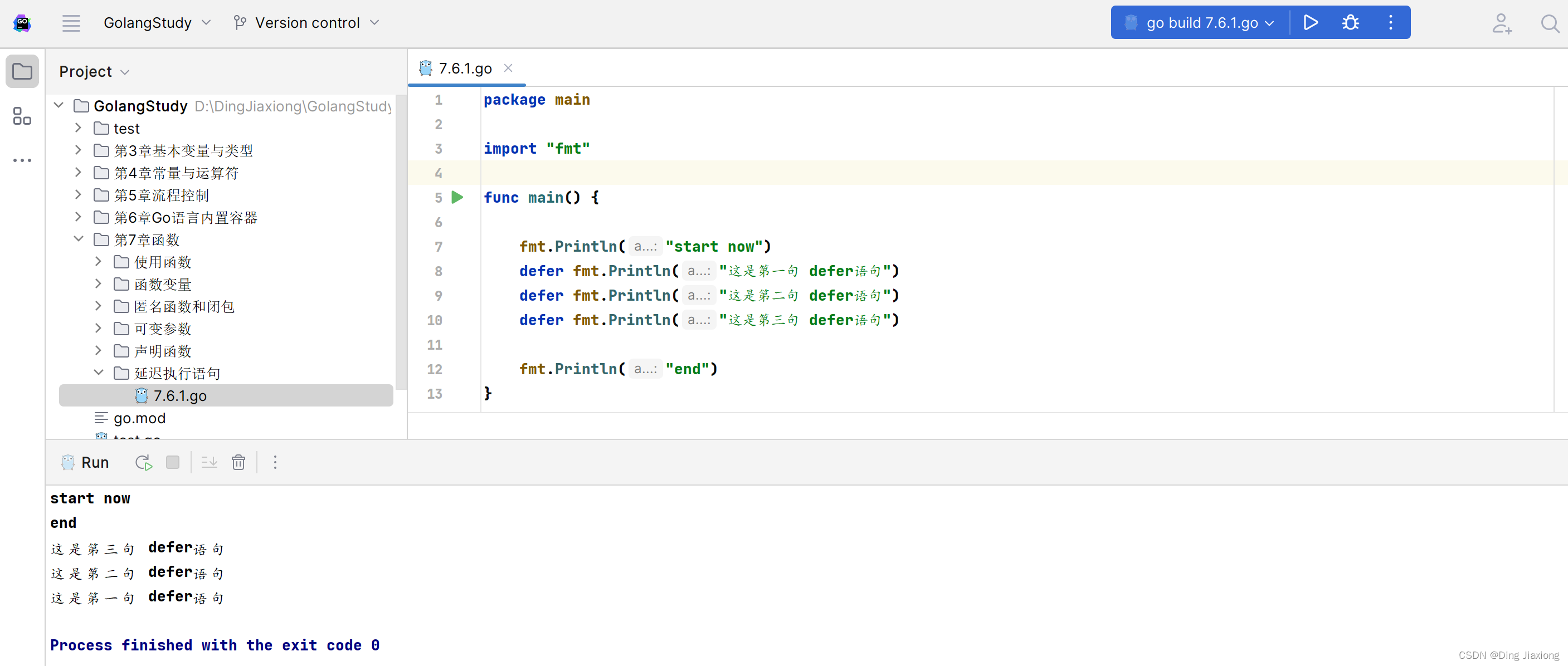Expand the 第4章常量与运算符 folder
Image resolution: width=1568 pixels, height=666 pixels.
[78, 172]
